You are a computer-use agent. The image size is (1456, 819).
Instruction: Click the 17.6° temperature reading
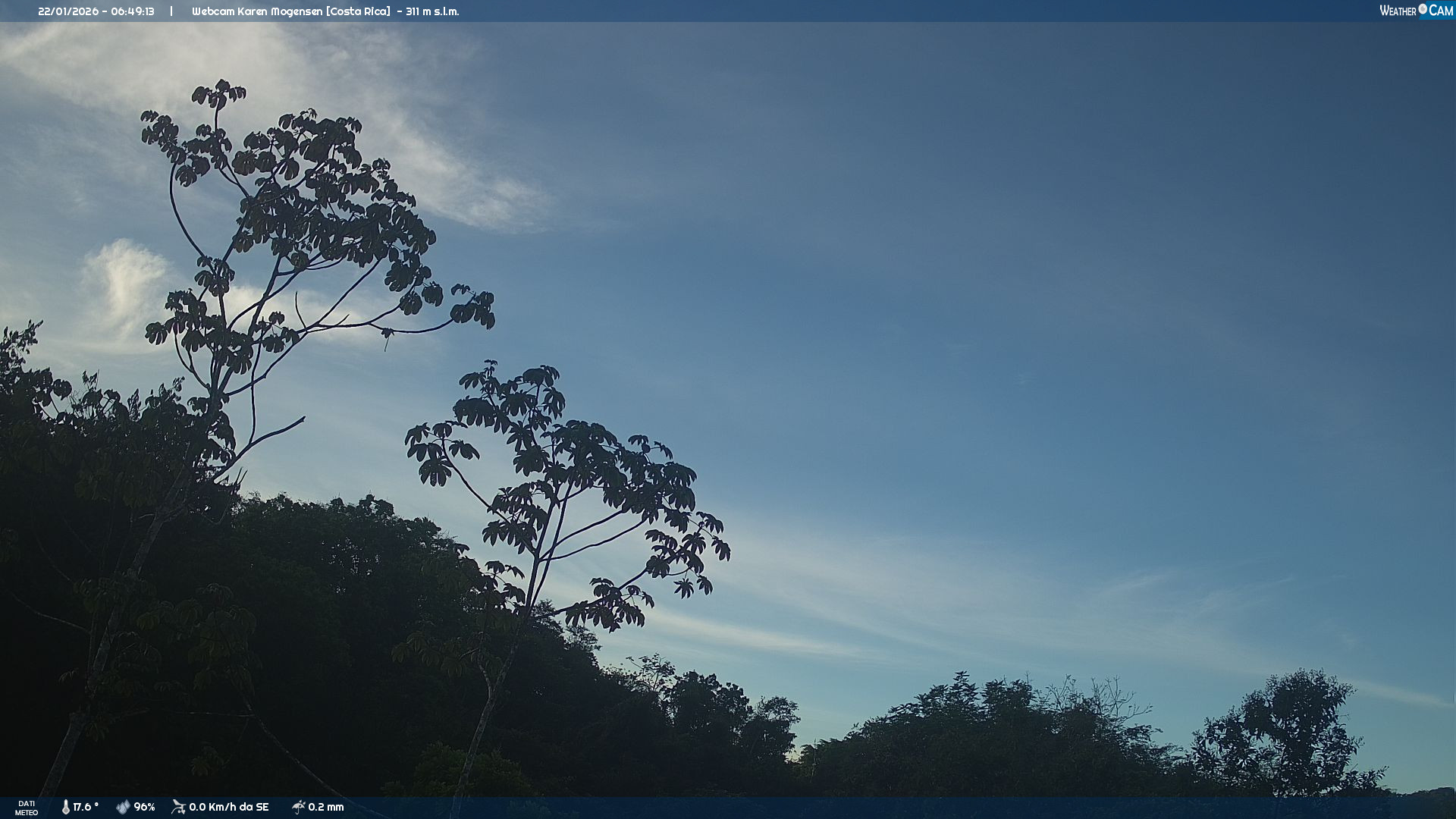86,807
